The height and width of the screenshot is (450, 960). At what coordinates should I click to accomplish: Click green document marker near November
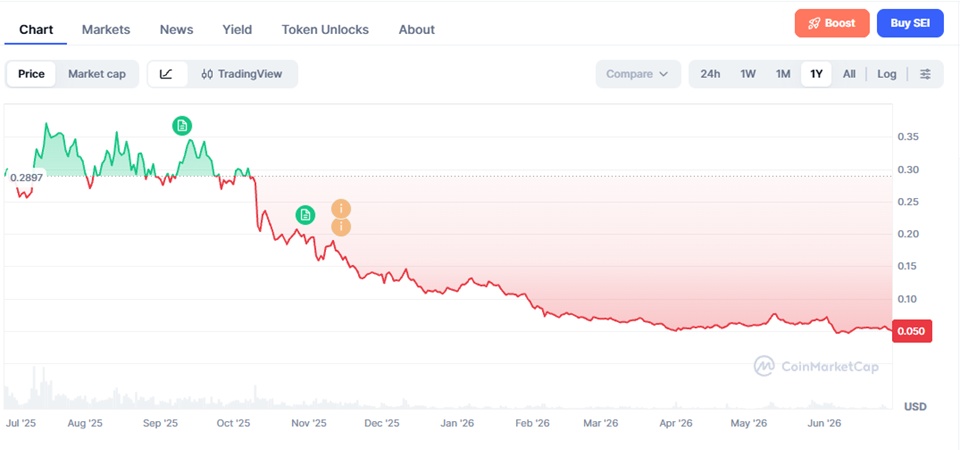point(306,214)
